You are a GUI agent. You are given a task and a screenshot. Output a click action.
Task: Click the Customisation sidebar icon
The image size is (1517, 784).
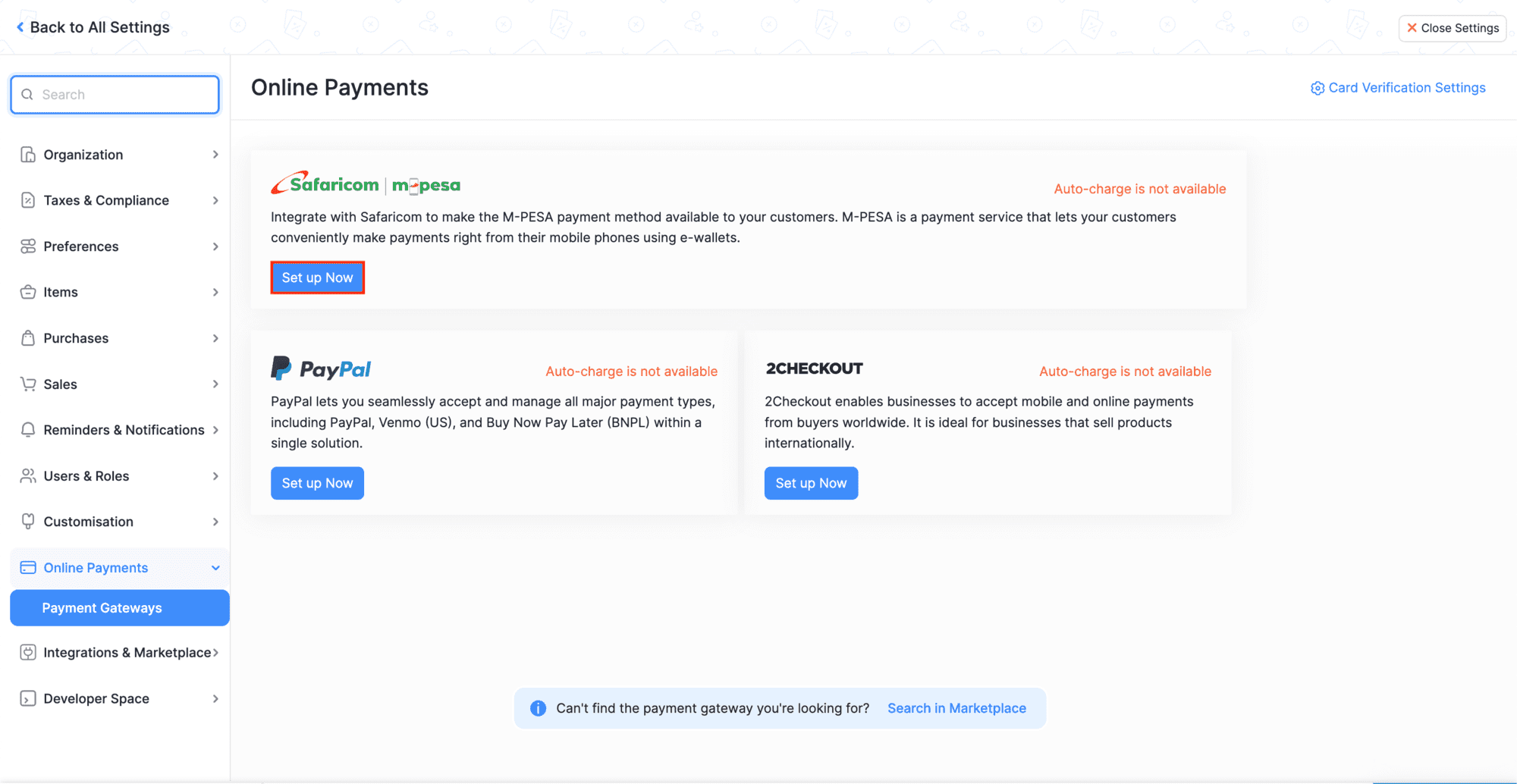pyautogui.click(x=28, y=521)
